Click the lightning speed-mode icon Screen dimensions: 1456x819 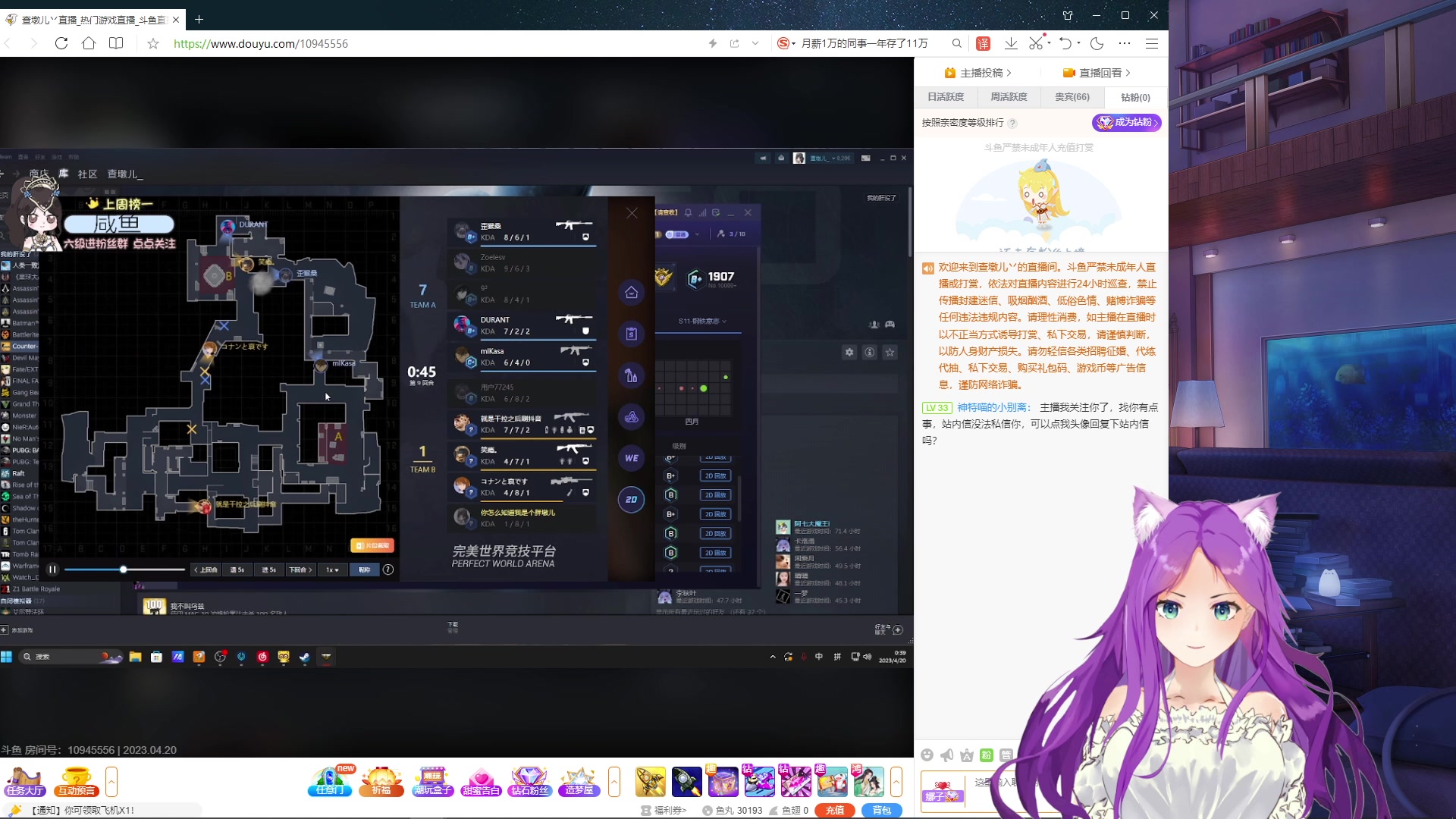tap(712, 43)
